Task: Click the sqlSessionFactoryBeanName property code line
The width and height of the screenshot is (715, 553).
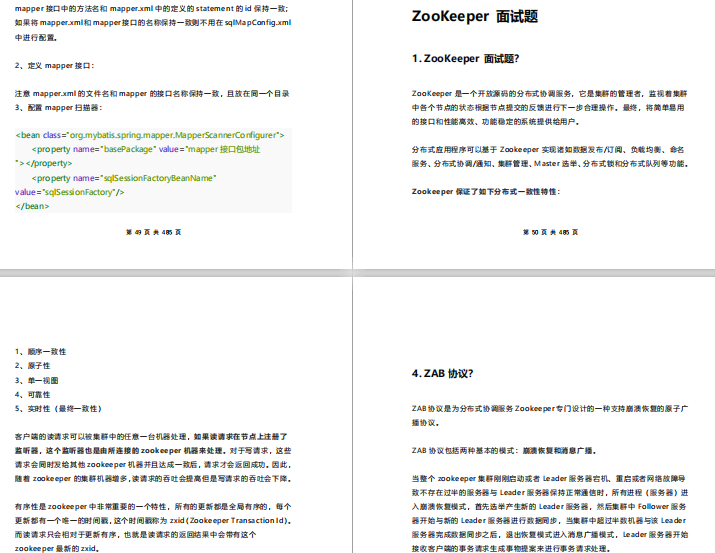Action: click(124, 178)
